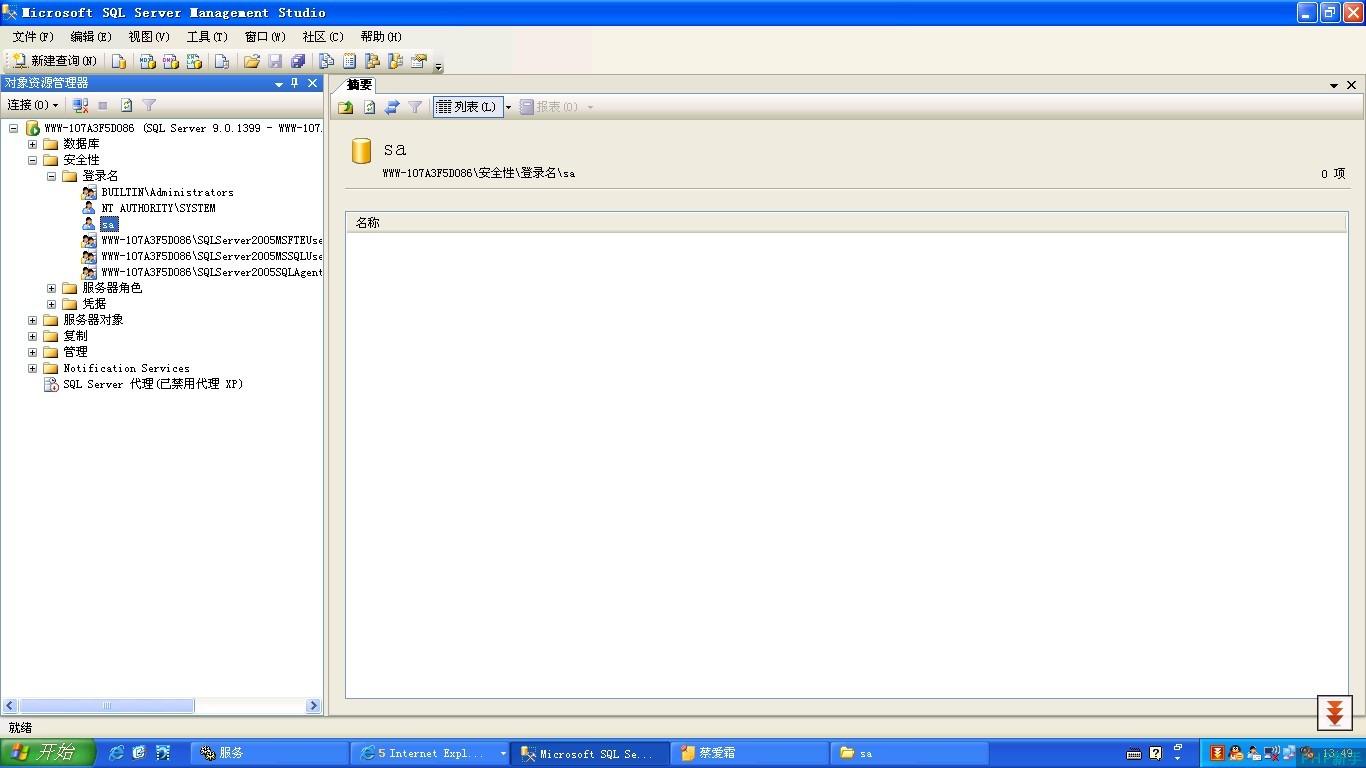Open the List view dropdown arrow
The width and height of the screenshot is (1366, 768).
[508, 107]
